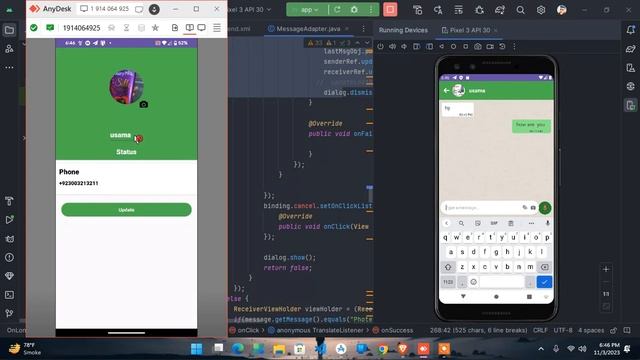This screenshot has height=360, width=640.
Task: Click emulator power button
Action: pyautogui.click(x=380, y=47)
